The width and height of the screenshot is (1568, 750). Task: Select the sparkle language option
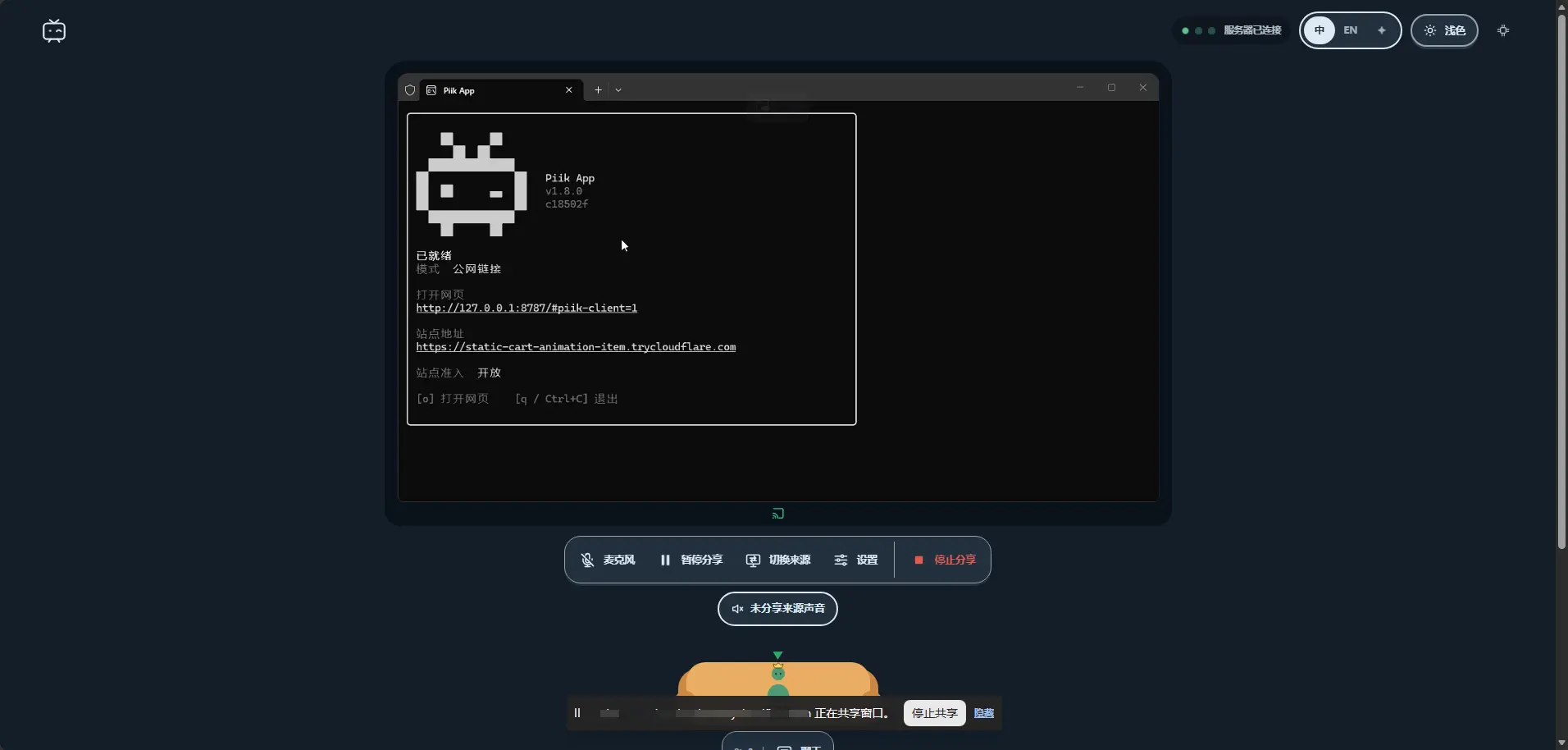[1382, 30]
